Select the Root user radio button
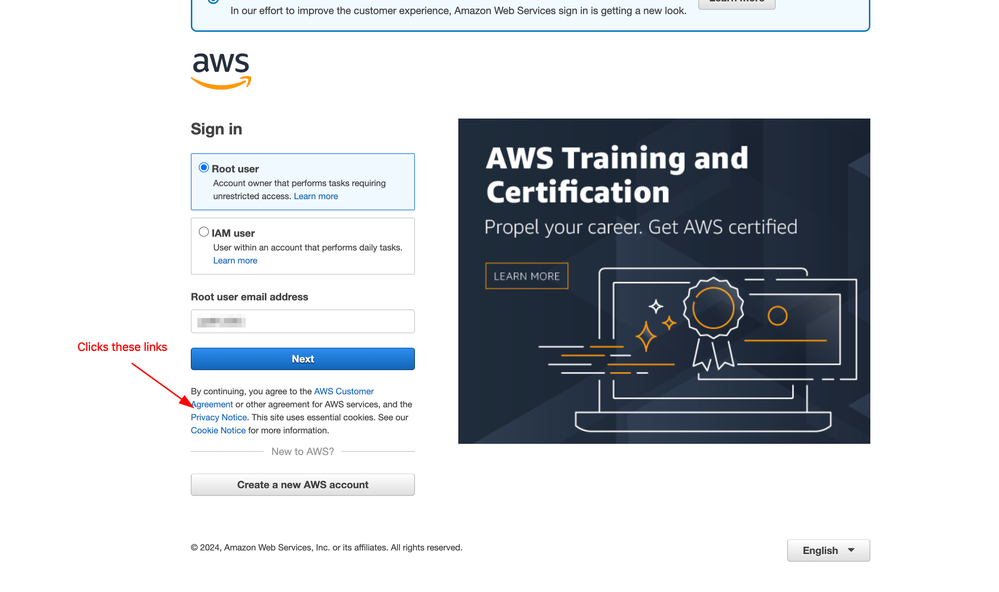This screenshot has width=999, height=592. (204, 168)
